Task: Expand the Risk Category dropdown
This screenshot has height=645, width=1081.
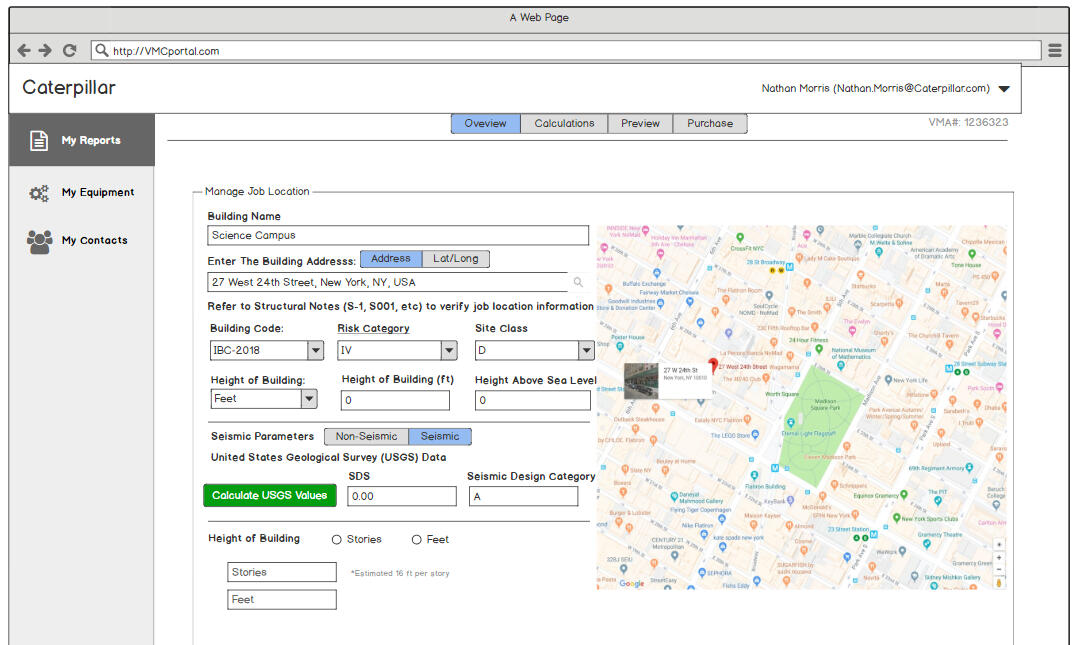Action: pyautogui.click(x=449, y=351)
